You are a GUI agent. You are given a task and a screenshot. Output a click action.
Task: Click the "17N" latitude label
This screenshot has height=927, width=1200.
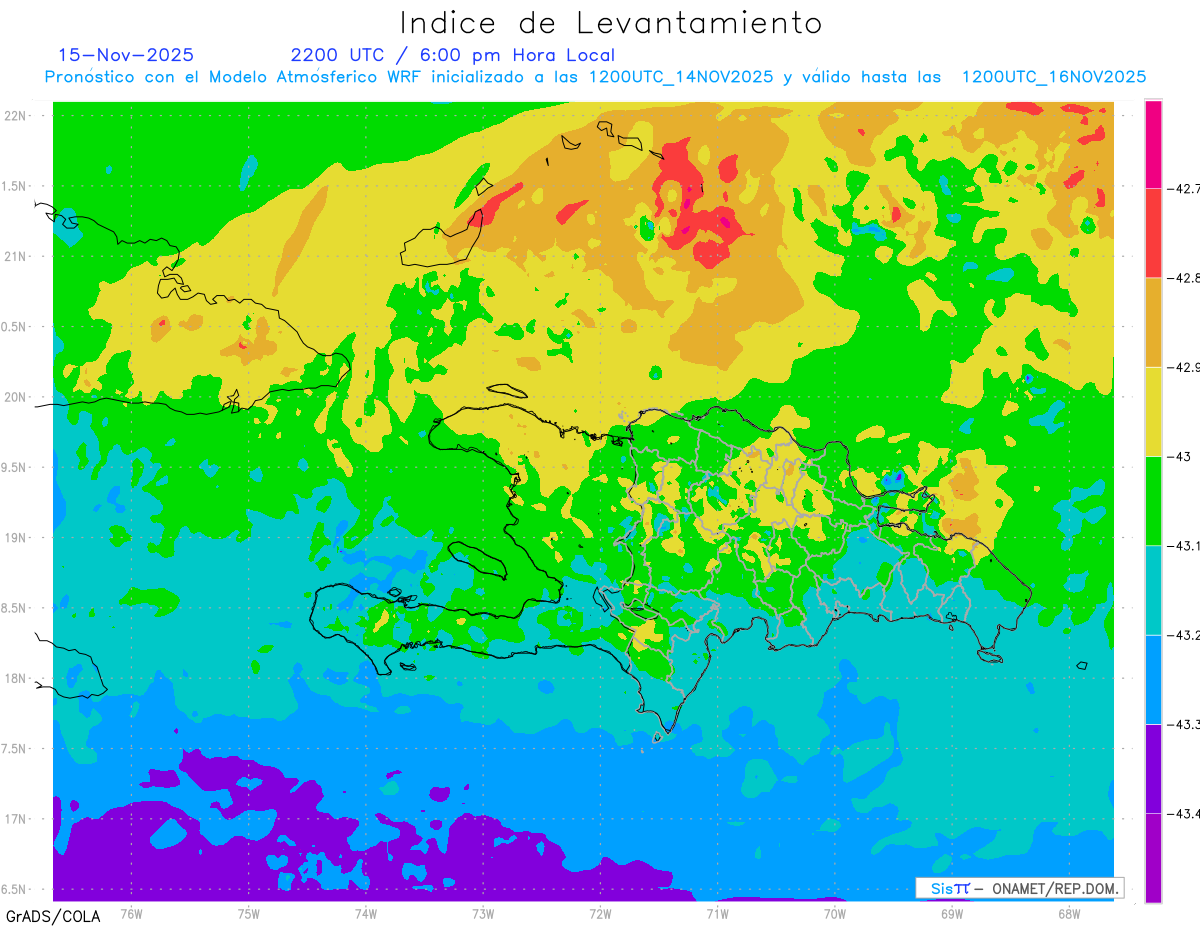tap(17, 819)
